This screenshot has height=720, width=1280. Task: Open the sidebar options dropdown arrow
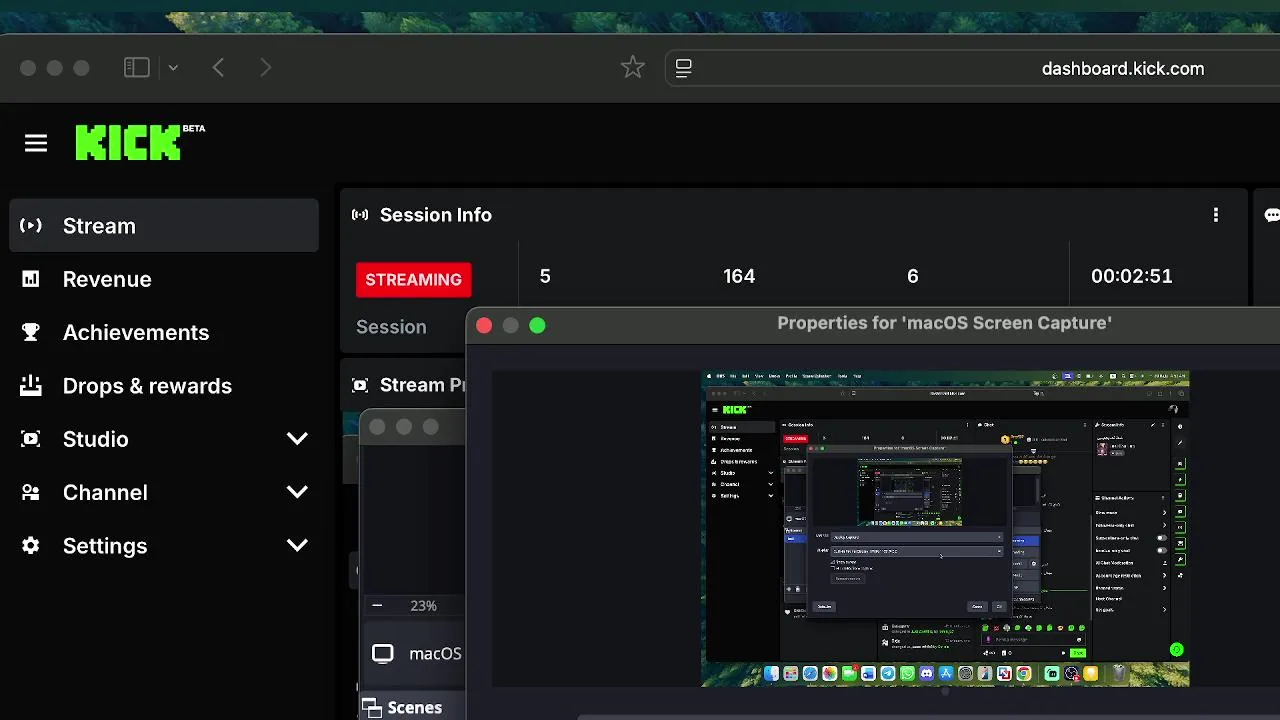click(x=173, y=68)
